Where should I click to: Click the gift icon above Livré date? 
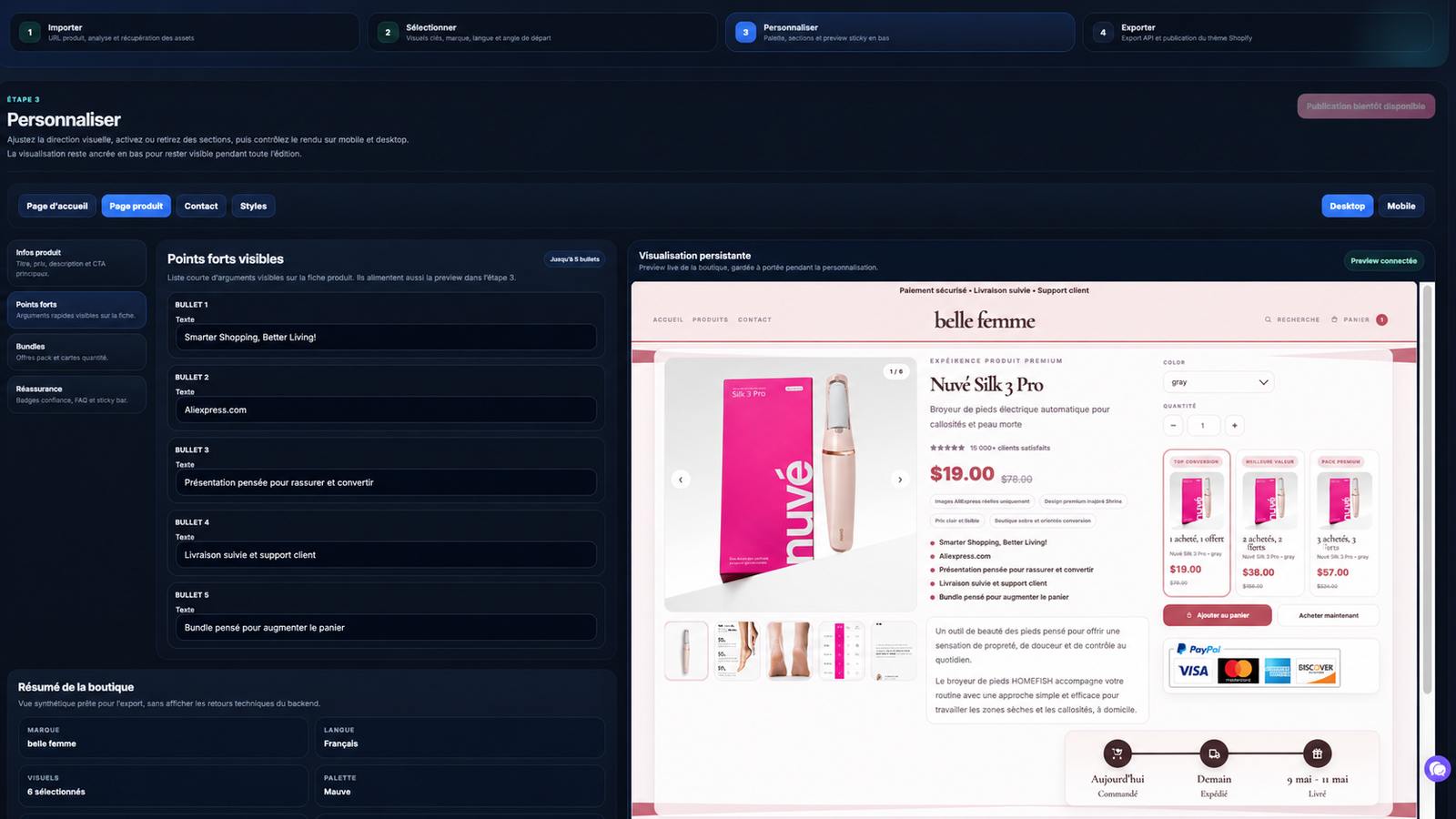click(x=1317, y=753)
